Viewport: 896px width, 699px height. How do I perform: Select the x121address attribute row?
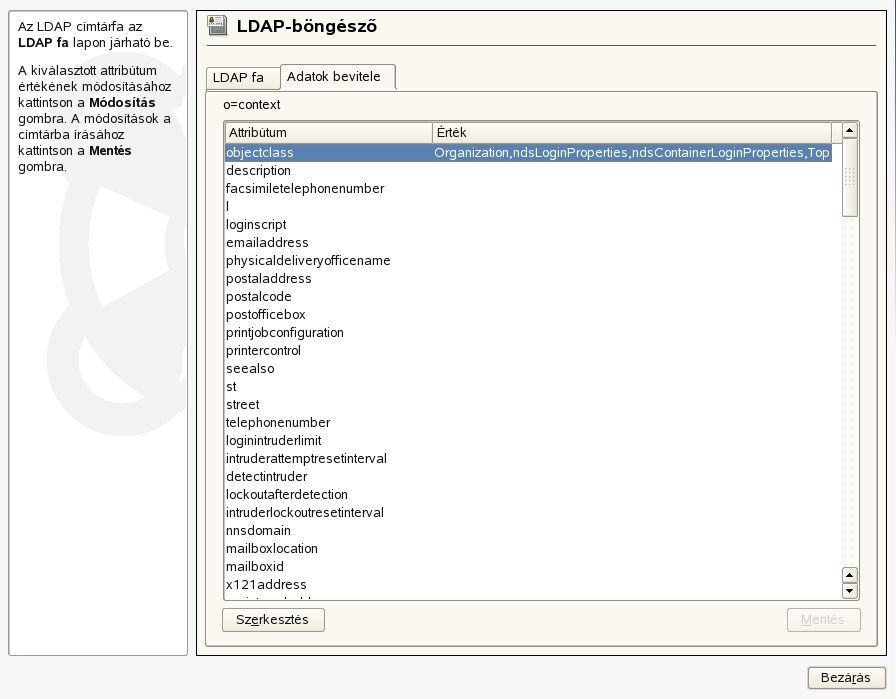(x=528, y=585)
